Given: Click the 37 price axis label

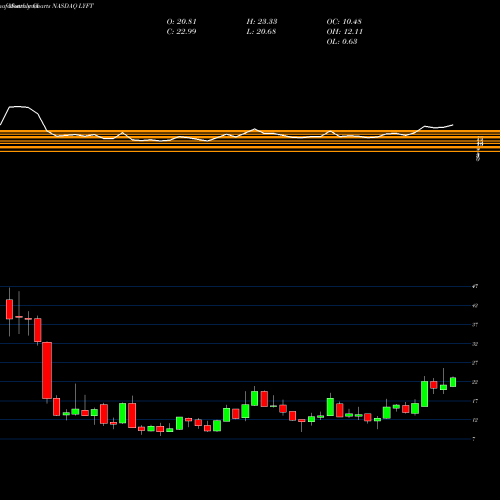Looking at the screenshot, I should click(x=475, y=325).
